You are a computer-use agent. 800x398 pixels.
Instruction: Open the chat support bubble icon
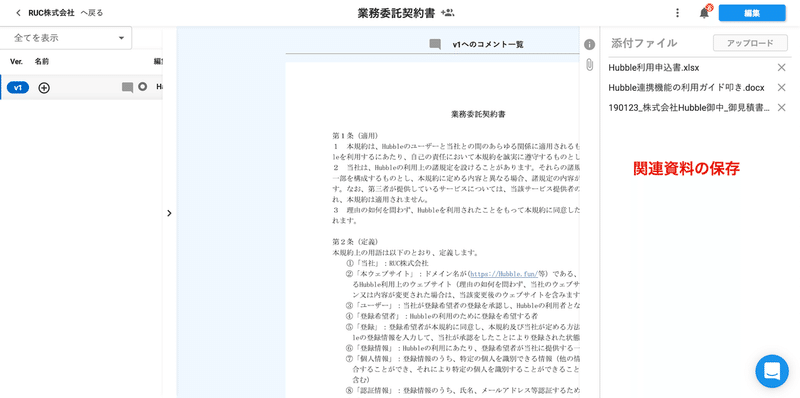pyautogui.click(x=772, y=371)
